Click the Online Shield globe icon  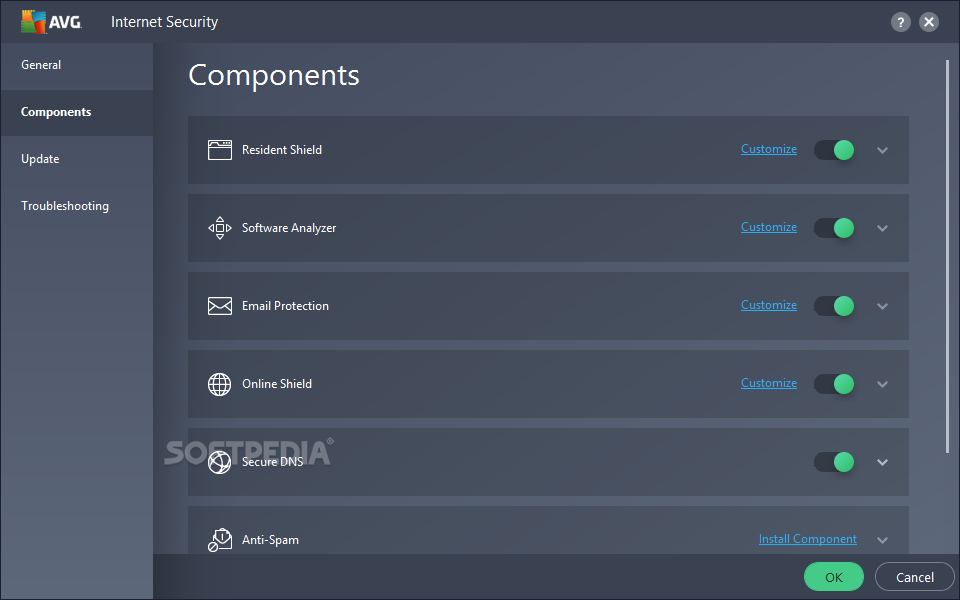[220, 384]
